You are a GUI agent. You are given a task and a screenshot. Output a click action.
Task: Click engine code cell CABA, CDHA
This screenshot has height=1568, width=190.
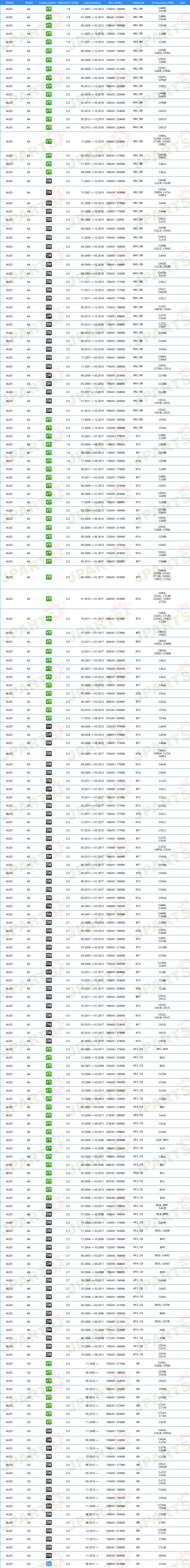coord(163,18)
